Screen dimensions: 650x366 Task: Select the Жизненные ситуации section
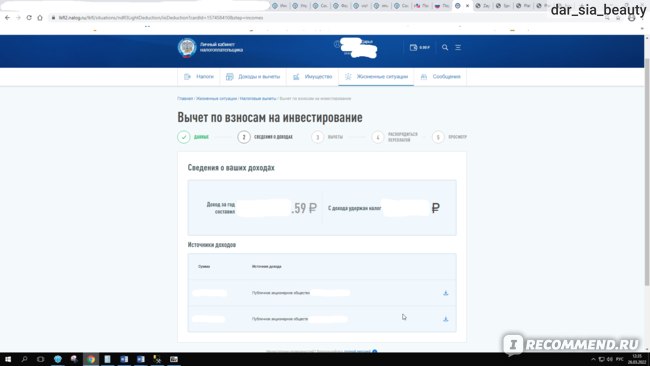click(x=376, y=77)
